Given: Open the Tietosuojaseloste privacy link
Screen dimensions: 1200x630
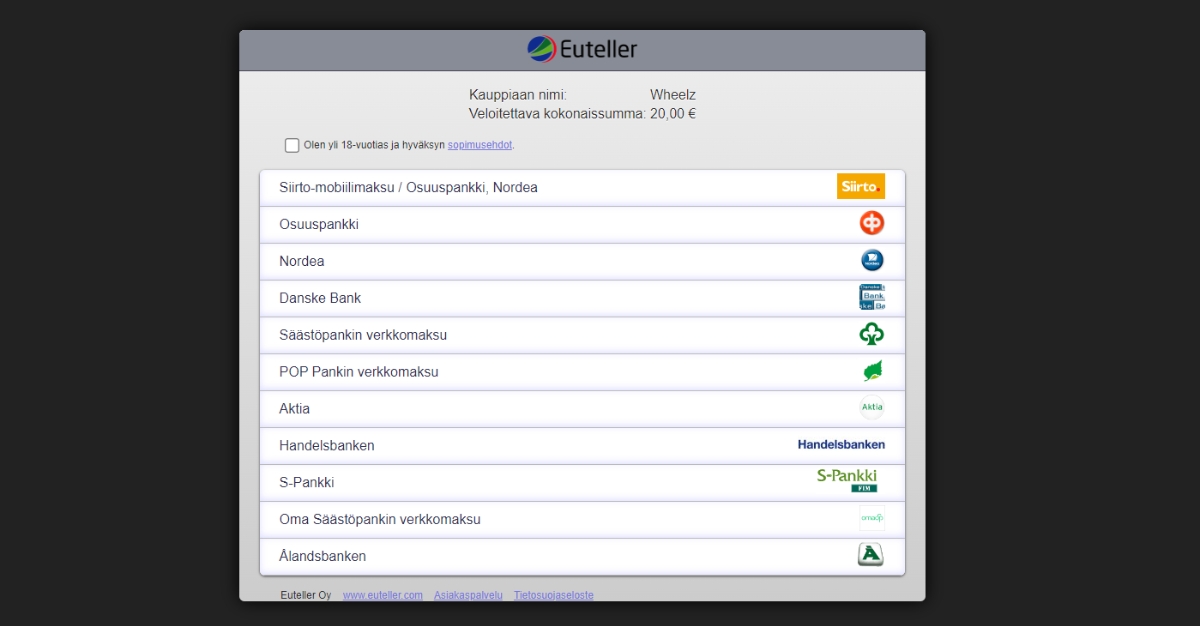Looking at the screenshot, I should point(554,595).
